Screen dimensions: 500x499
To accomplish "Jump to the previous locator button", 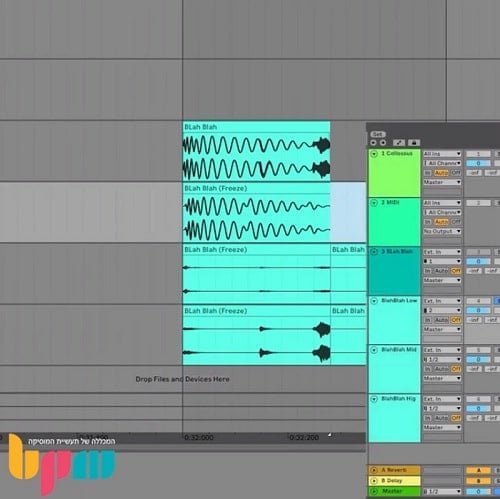I will (x=373, y=143).
